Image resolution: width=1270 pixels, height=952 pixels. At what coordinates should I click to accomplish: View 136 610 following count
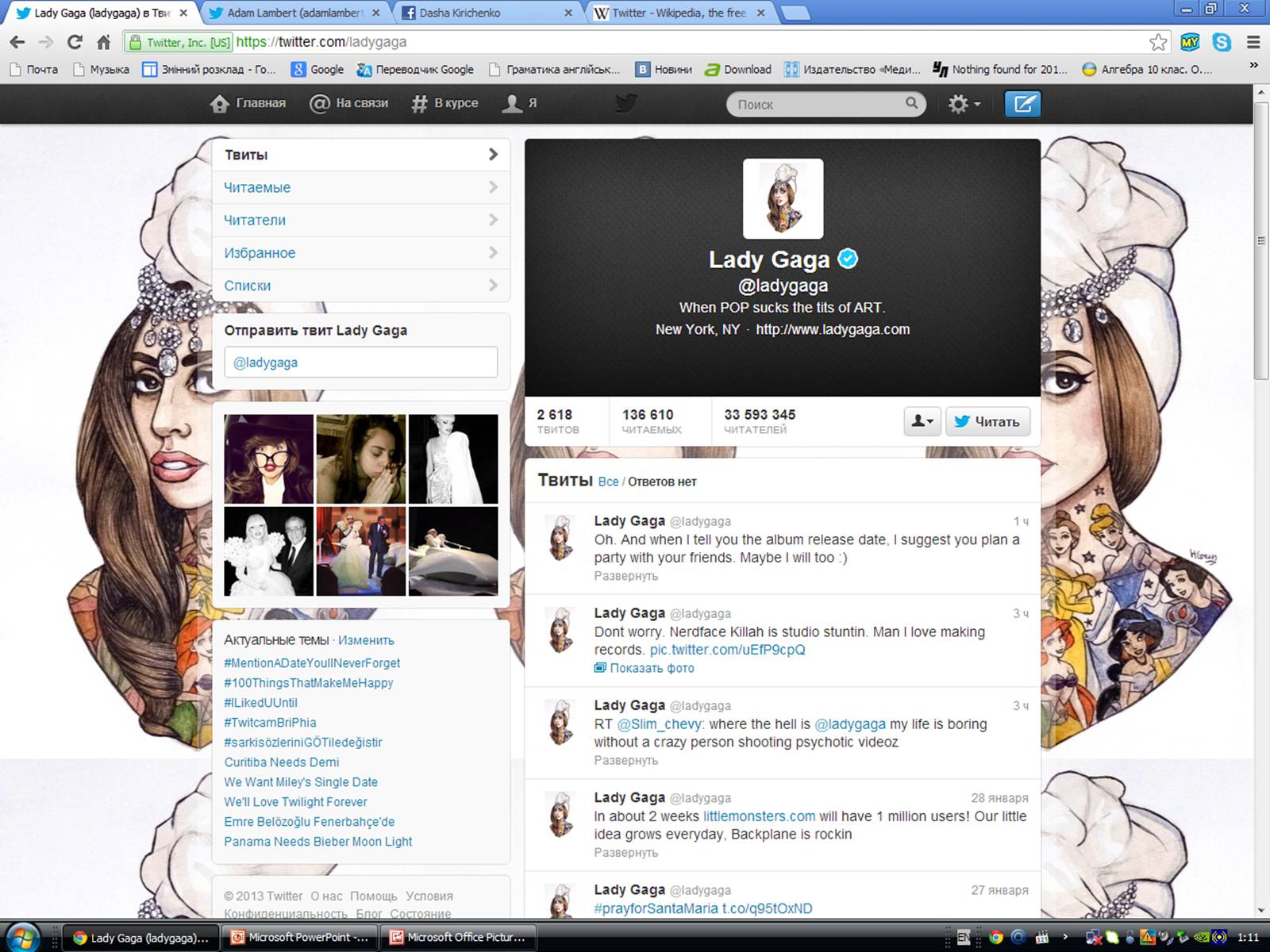[x=652, y=421]
